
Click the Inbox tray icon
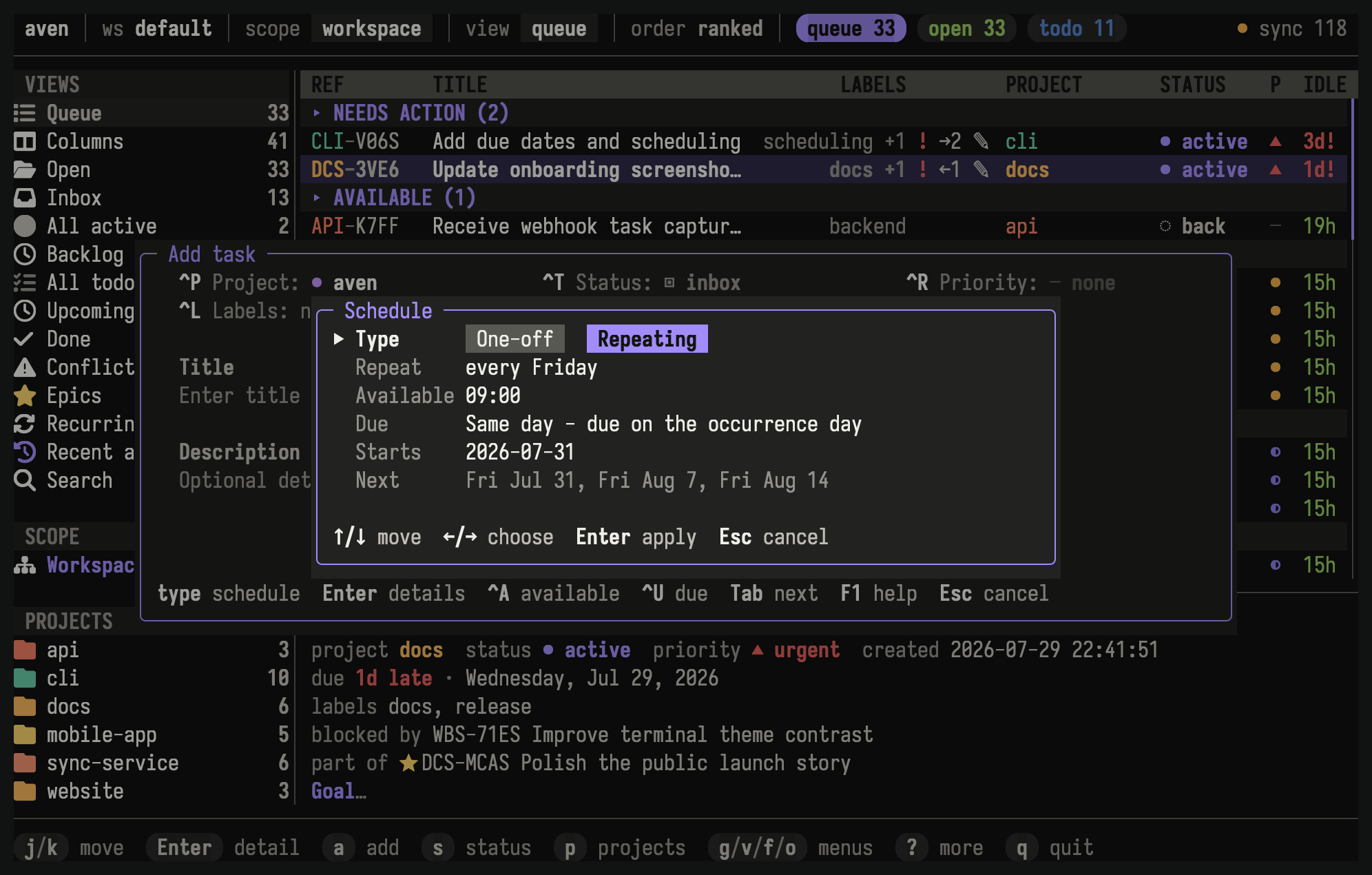25,198
